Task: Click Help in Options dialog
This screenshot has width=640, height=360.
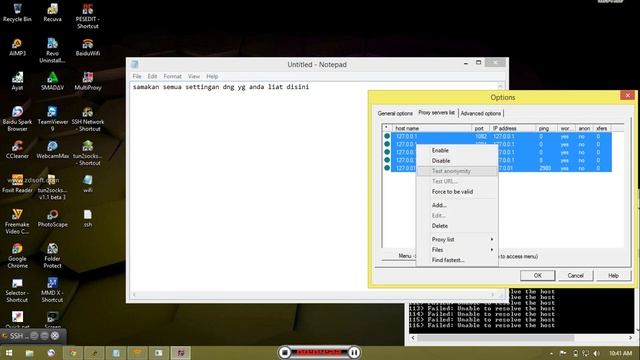Action: [613, 276]
